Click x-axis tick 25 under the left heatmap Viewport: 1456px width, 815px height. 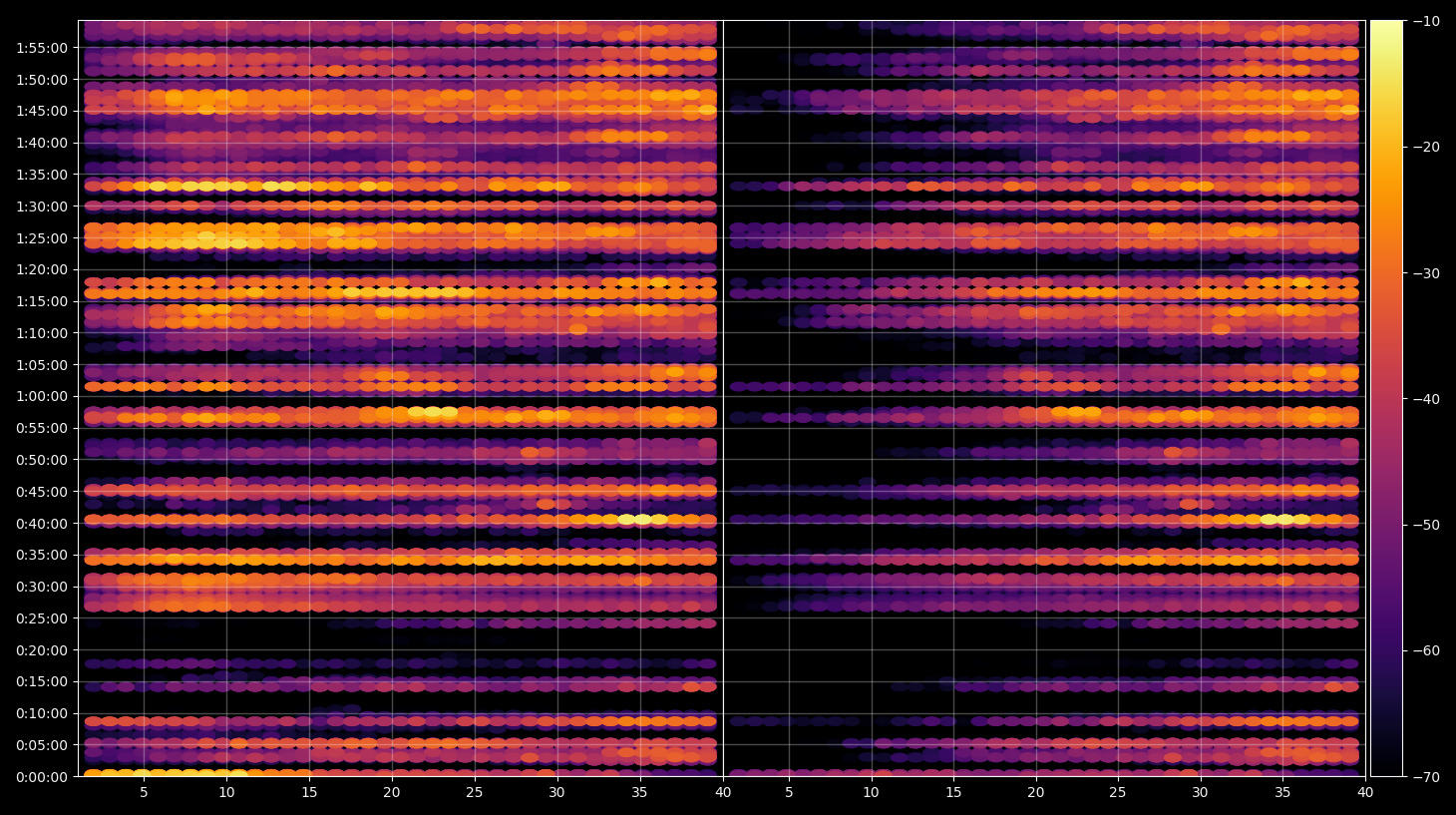click(474, 793)
